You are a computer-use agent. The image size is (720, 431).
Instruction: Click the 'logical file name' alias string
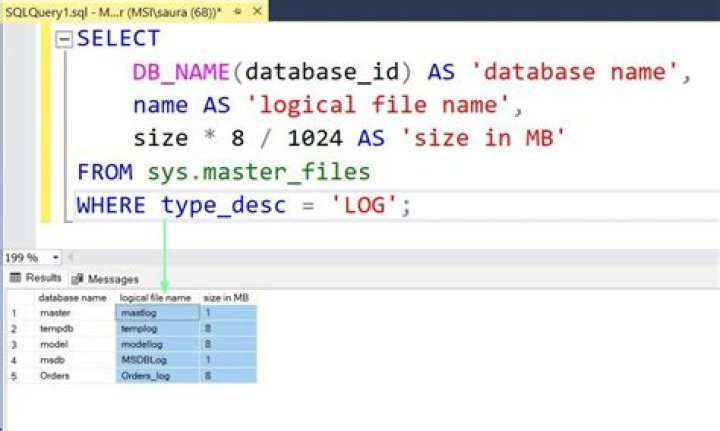(x=378, y=105)
